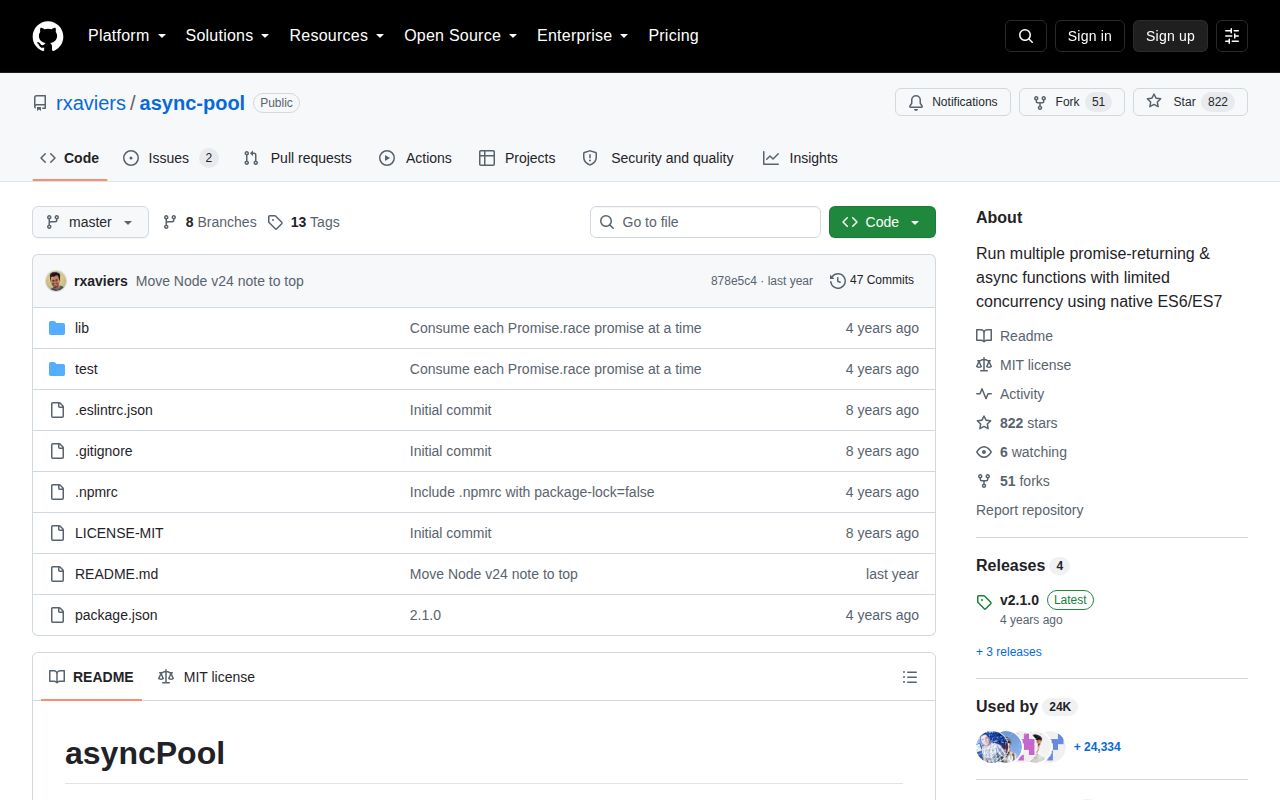Select the MIT license tab in file viewer
This screenshot has height=800, width=1280.
point(206,677)
